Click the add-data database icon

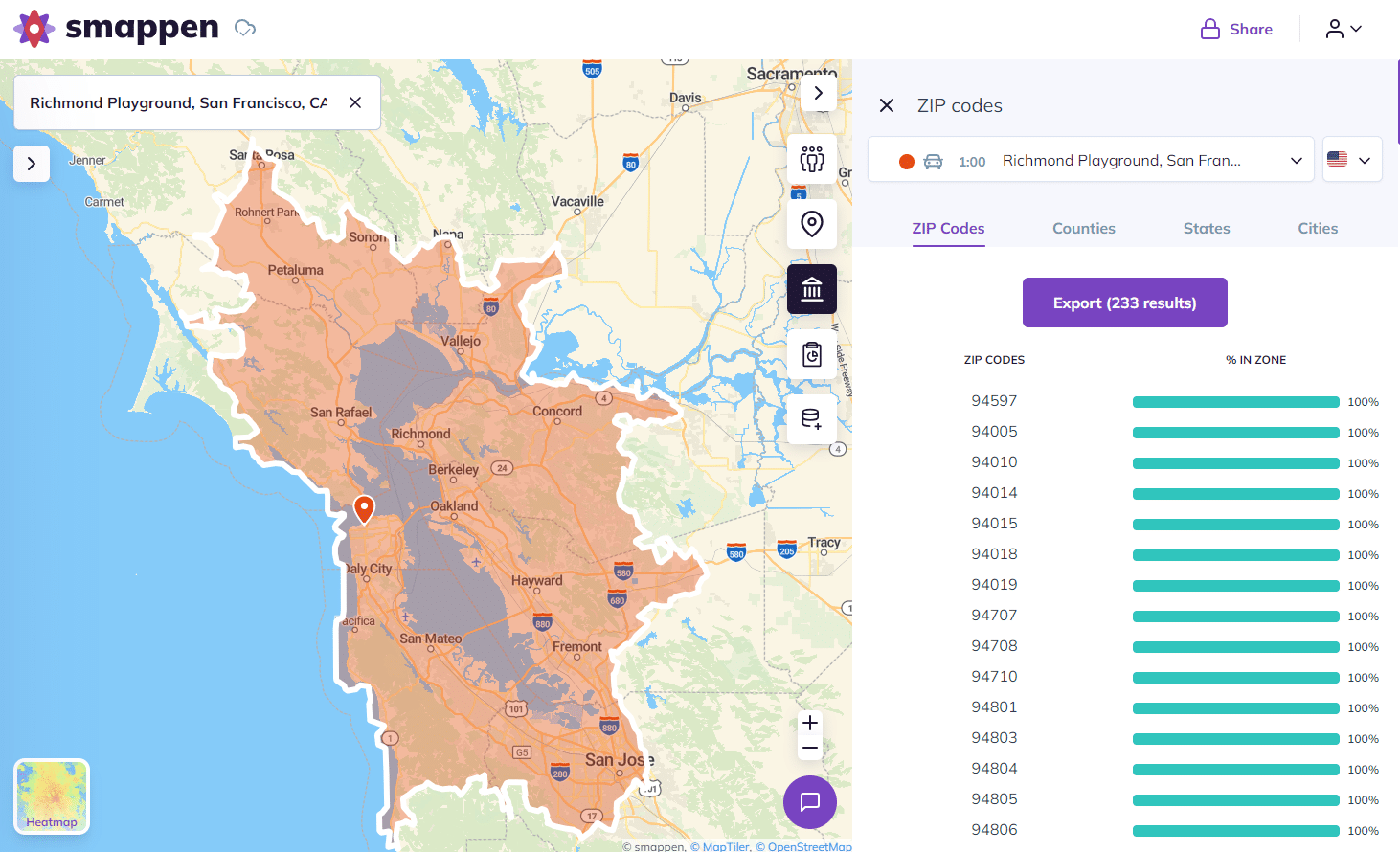coord(811,418)
